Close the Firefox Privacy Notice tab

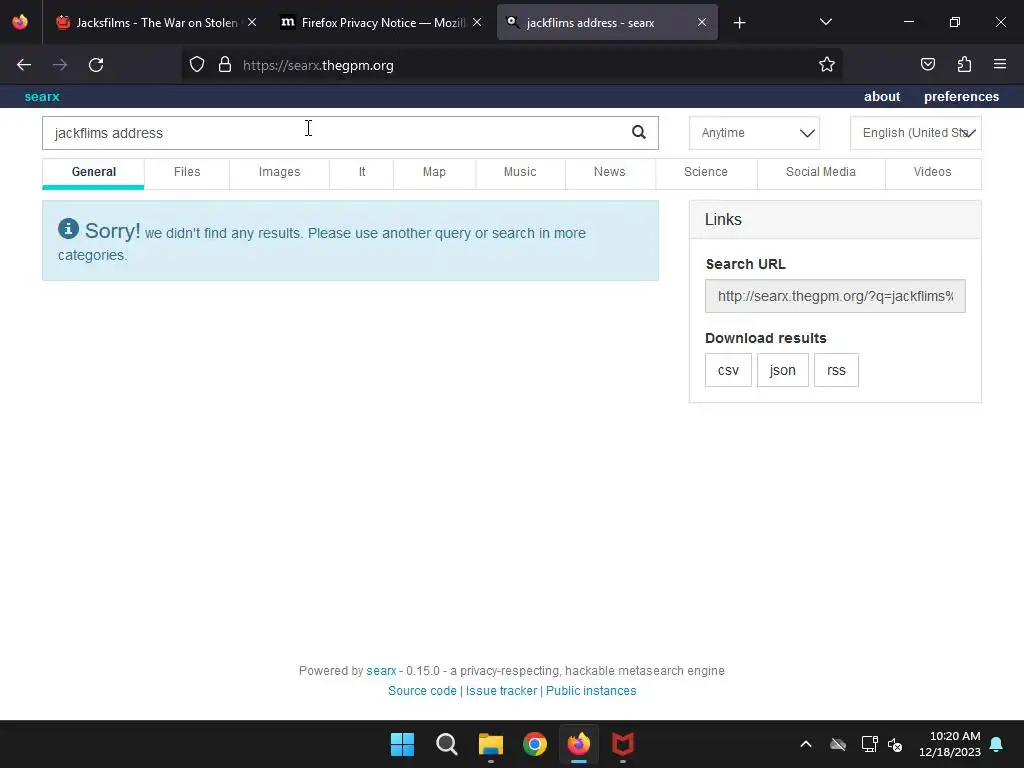477,22
